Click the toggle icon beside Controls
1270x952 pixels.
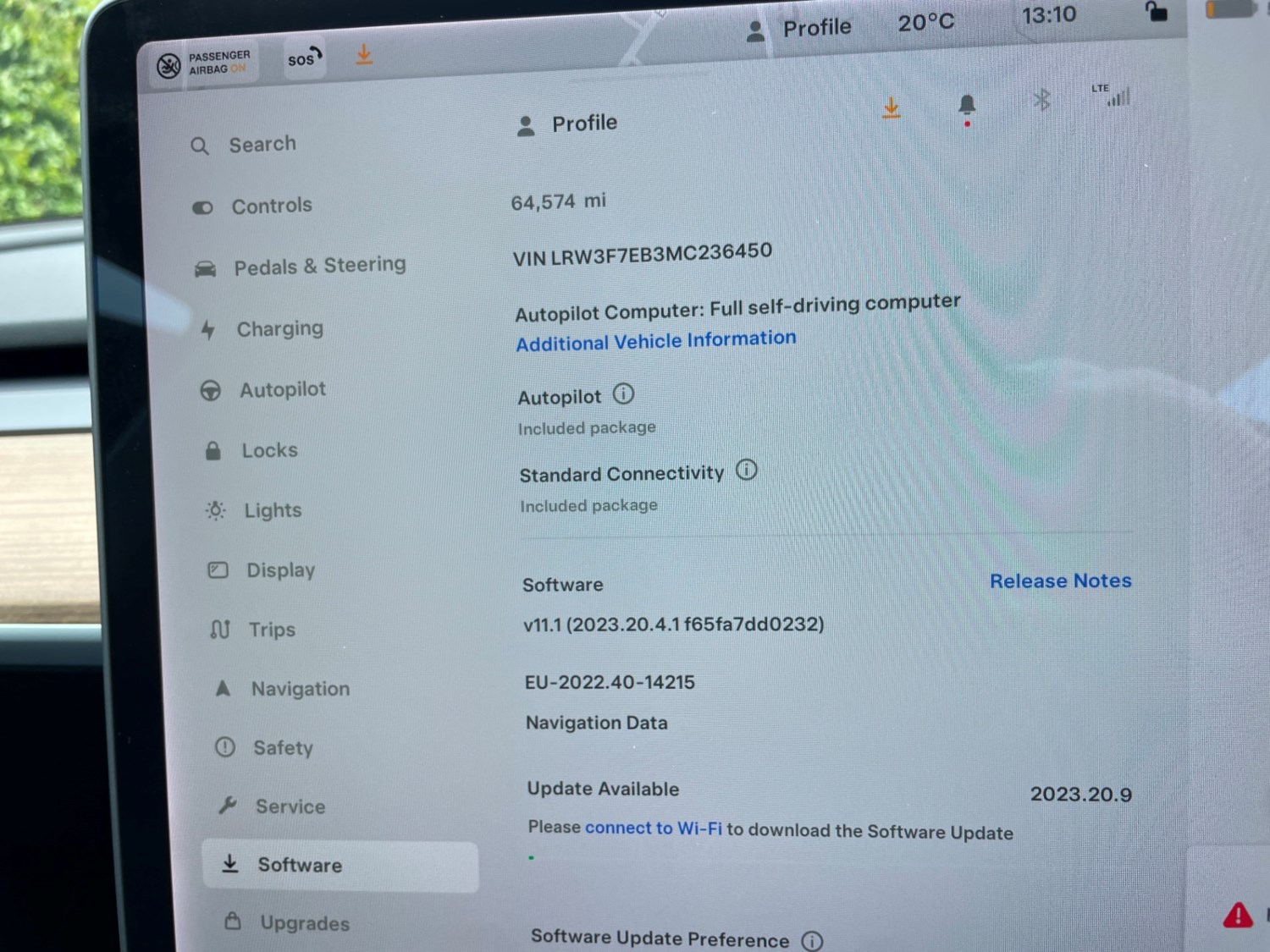pos(202,207)
